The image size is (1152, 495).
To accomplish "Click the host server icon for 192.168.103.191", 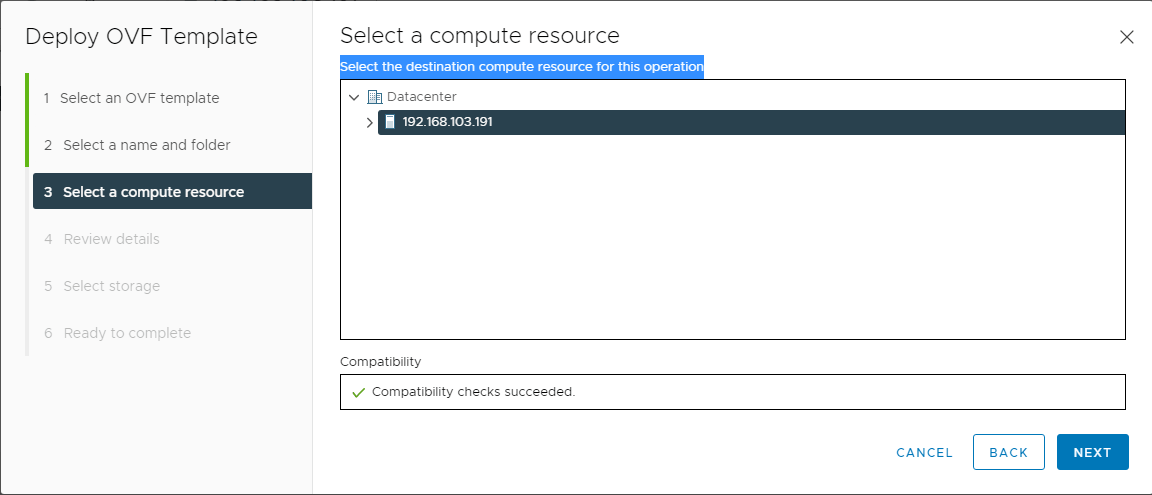I will 390,122.
